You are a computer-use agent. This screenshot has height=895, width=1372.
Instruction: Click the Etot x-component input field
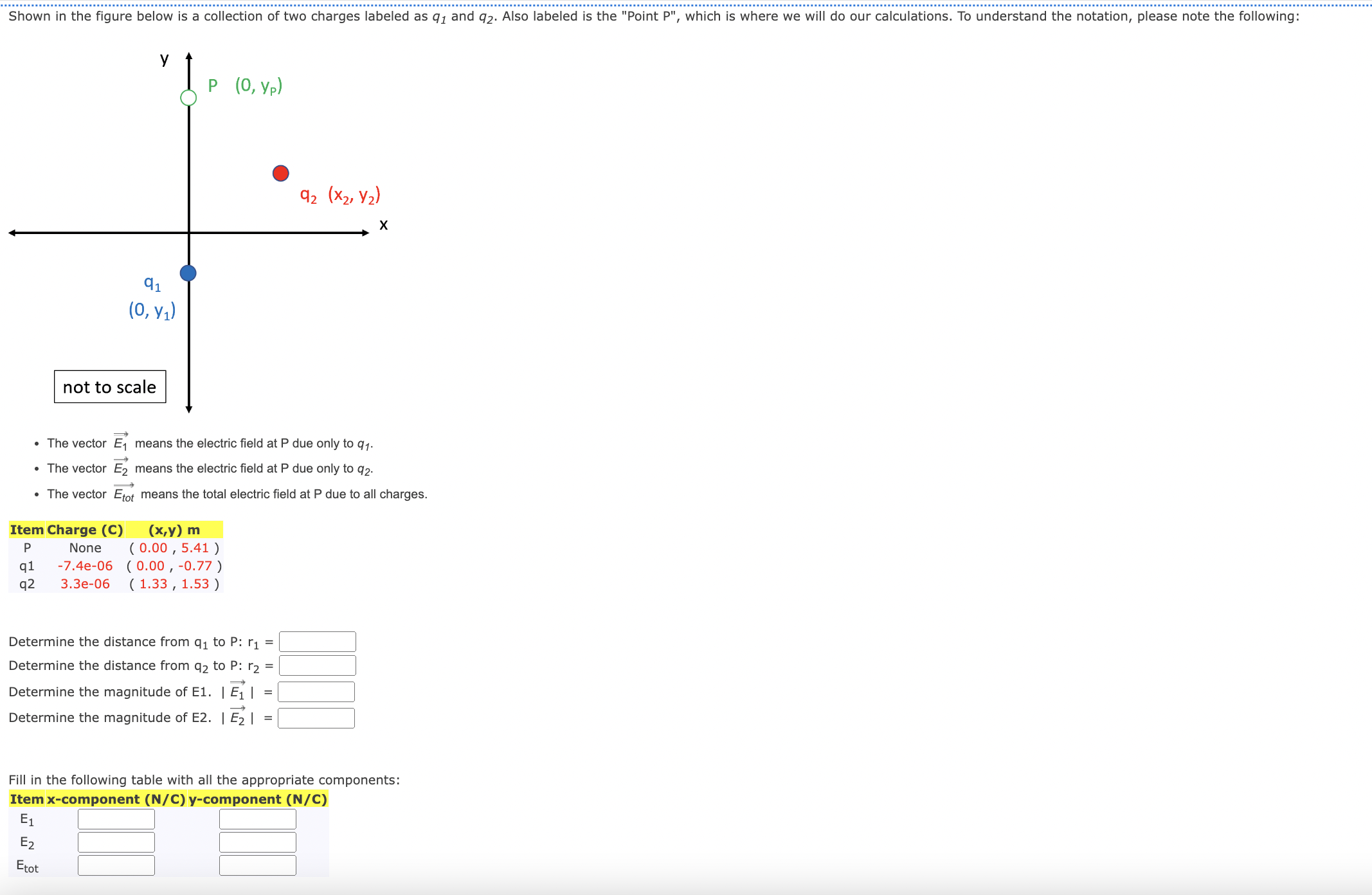[x=116, y=865]
